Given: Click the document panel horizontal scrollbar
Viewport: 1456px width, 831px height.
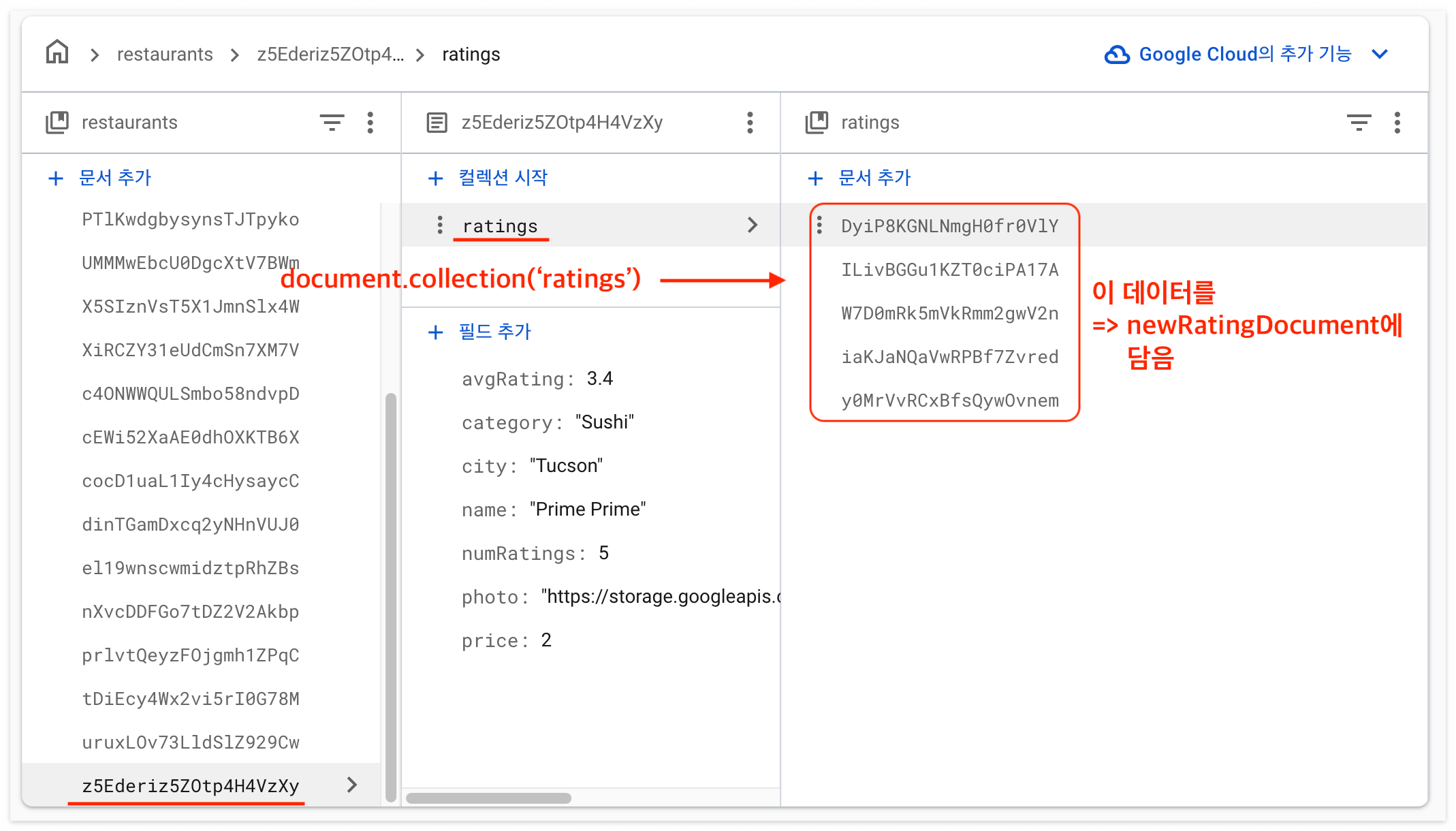Looking at the screenshot, I should tap(488, 798).
